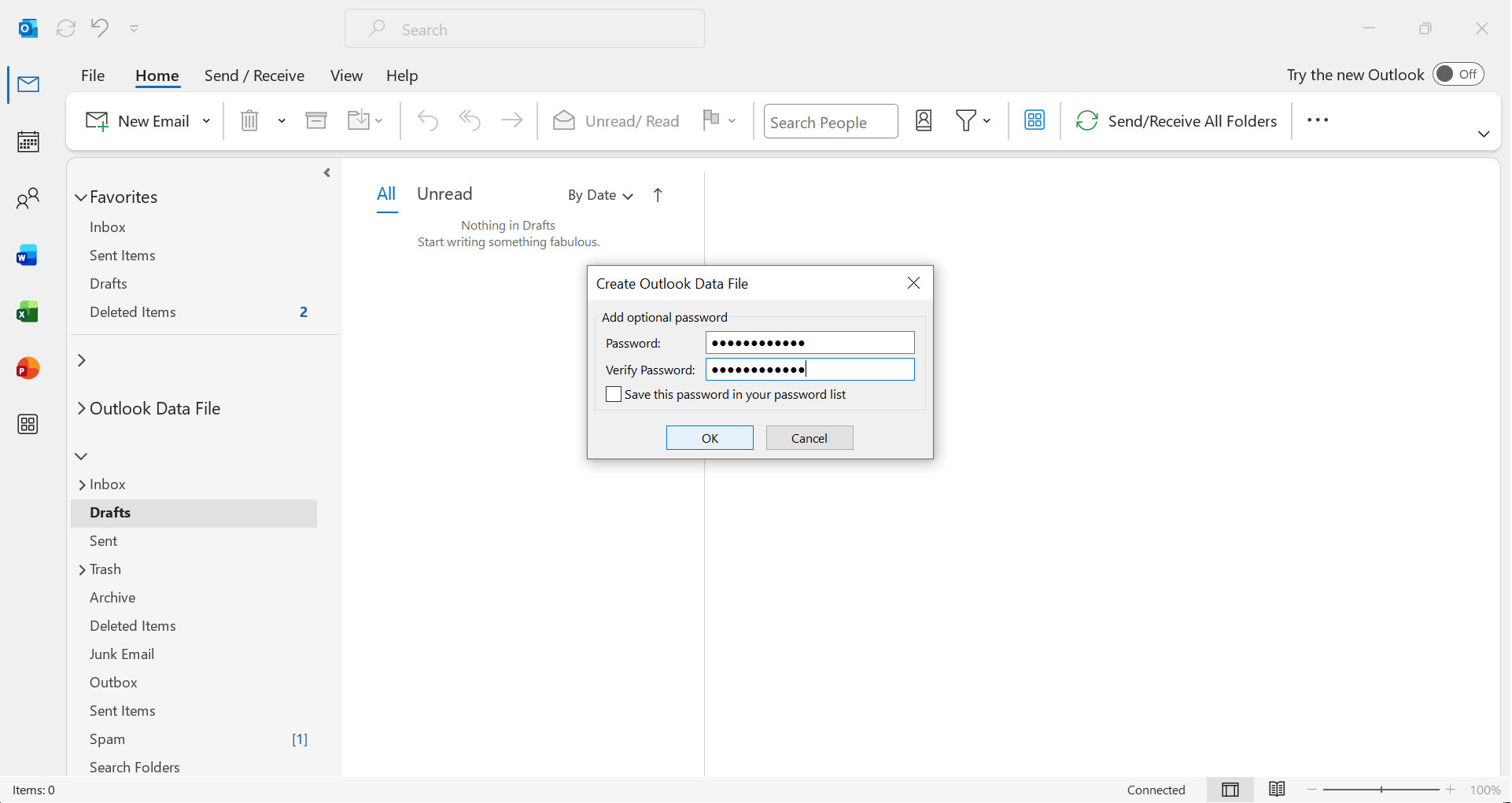
Task: Collapse the ribbon with the chevron
Action: pos(1484,134)
